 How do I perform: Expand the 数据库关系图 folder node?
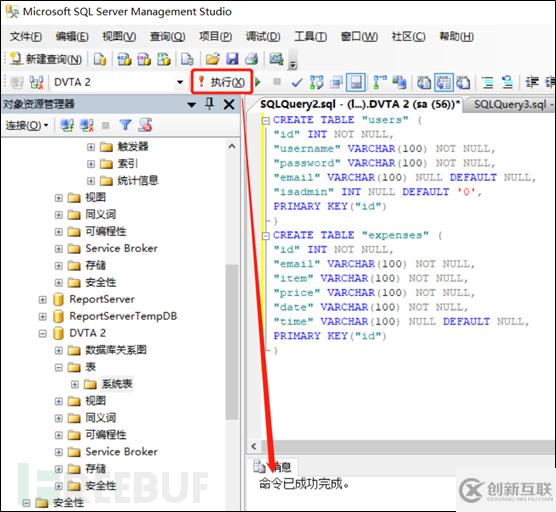tap(59, 350)
